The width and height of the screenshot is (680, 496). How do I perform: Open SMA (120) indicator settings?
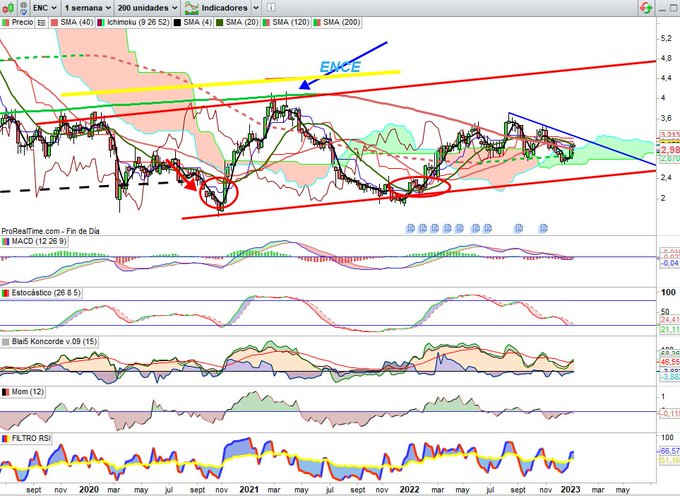290,22
